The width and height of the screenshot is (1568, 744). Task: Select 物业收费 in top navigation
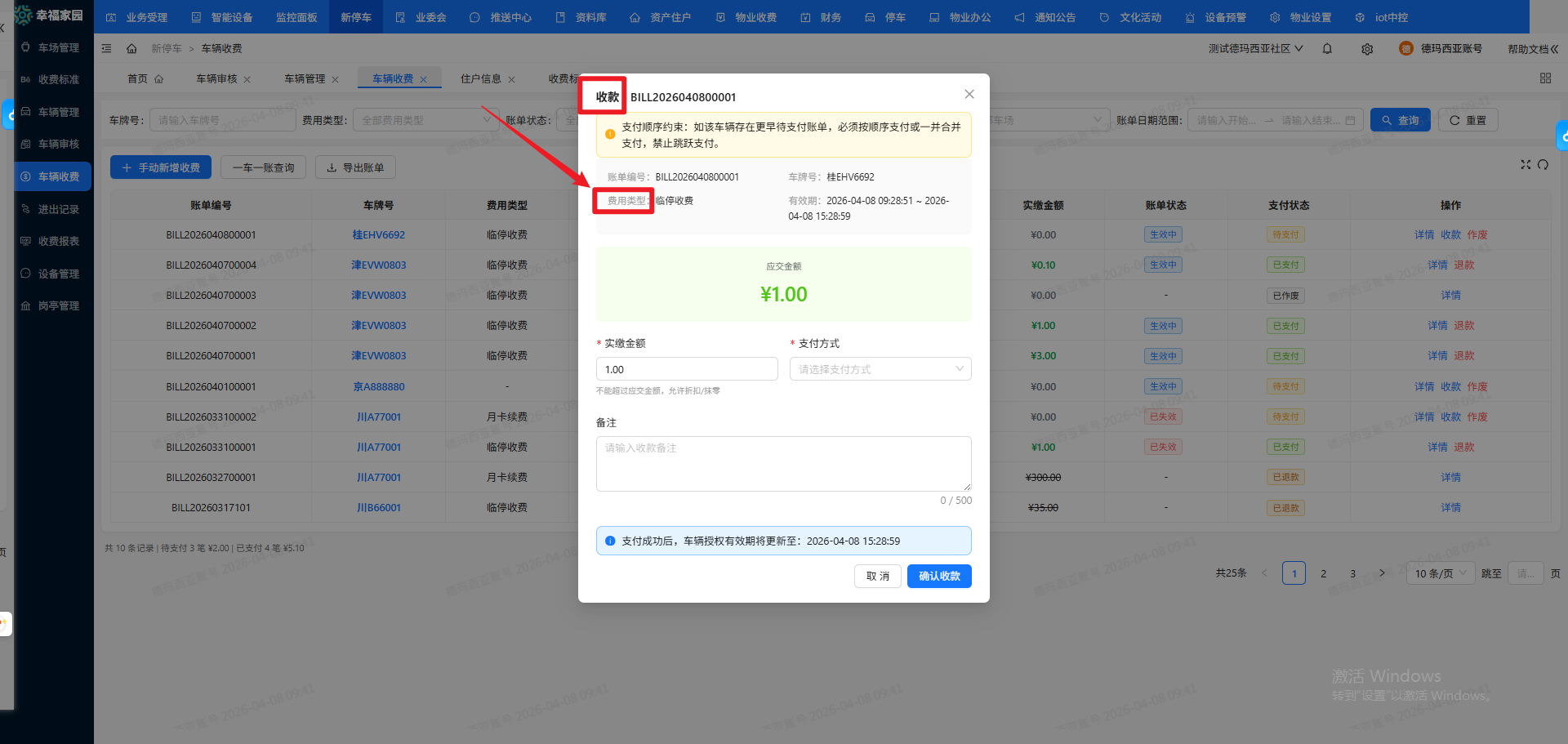pos(746,17)
